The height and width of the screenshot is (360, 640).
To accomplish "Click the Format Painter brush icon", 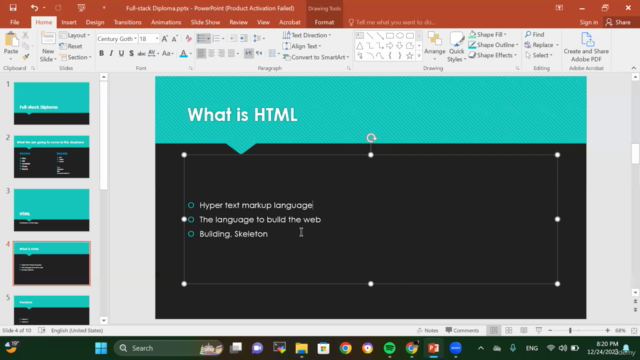I will (x=26, y=57).
